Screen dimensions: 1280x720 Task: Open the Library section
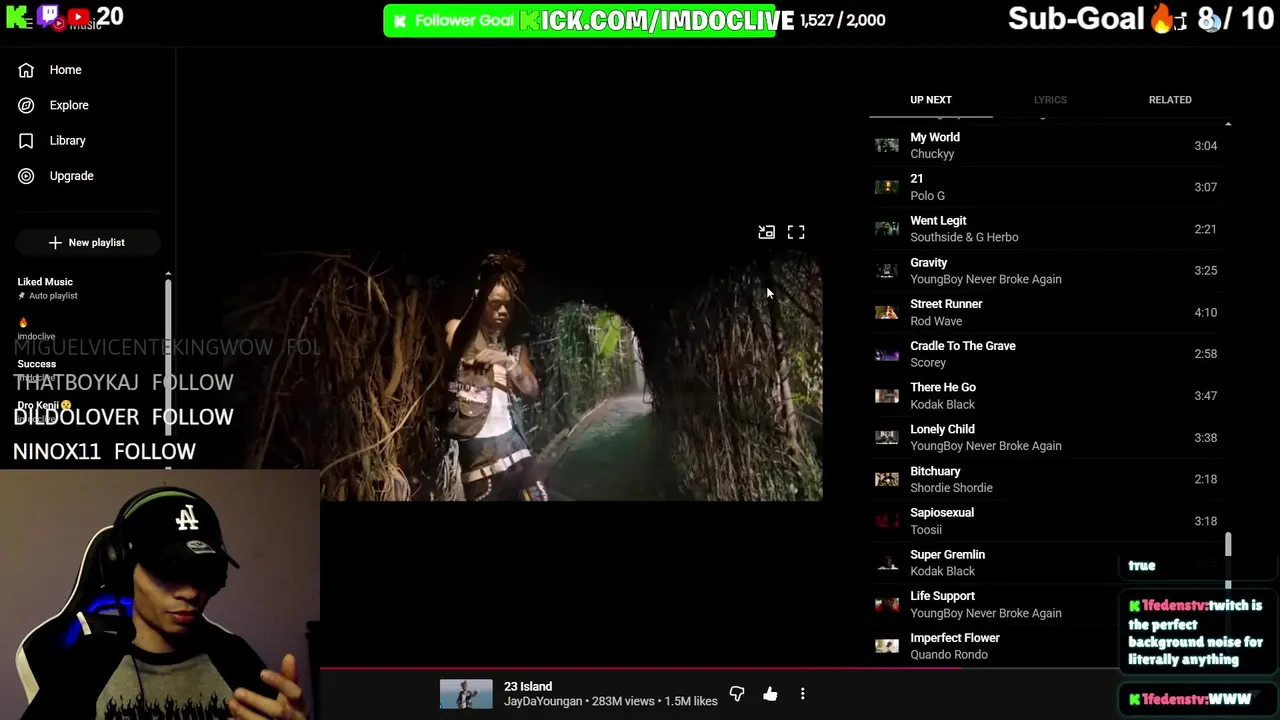pyautogui.click(x=52, y=141)
